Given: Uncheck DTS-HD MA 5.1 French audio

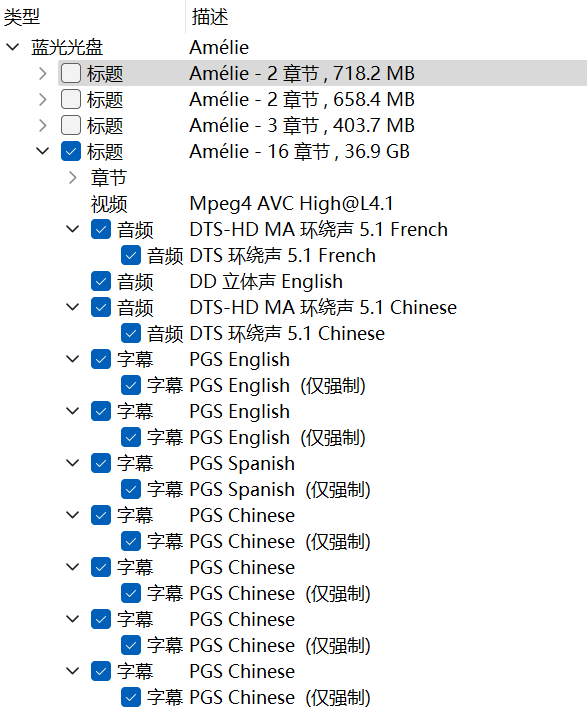Looking at the screenshot, I should point(101,229).
